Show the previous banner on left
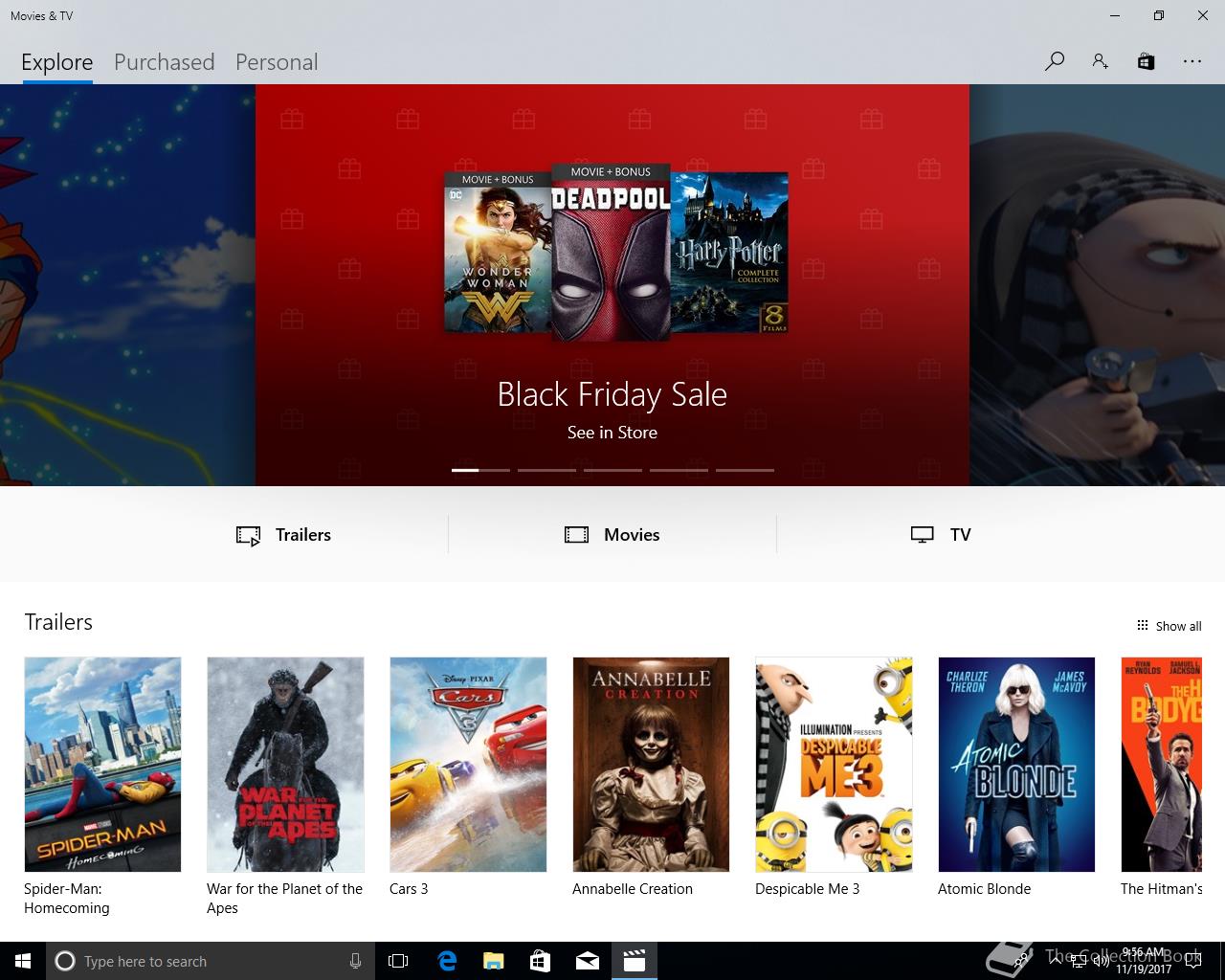The width and height of the screenshot is (1225, 980). (x=127, y=285)
